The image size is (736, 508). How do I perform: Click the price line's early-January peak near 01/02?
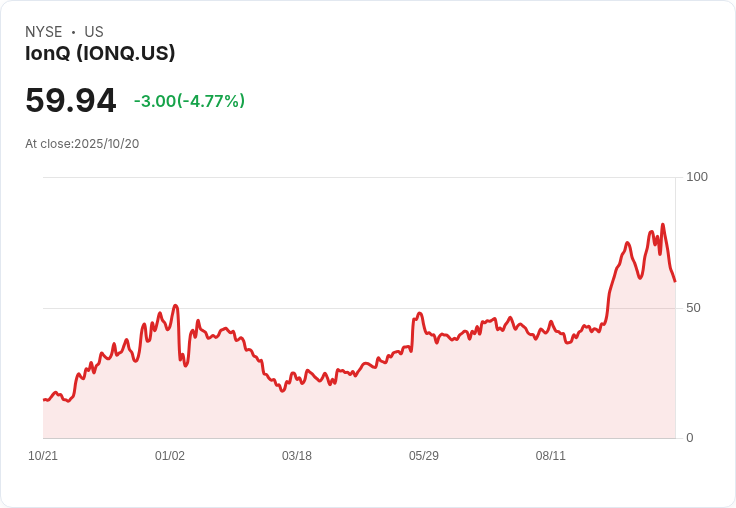point(175,306)
